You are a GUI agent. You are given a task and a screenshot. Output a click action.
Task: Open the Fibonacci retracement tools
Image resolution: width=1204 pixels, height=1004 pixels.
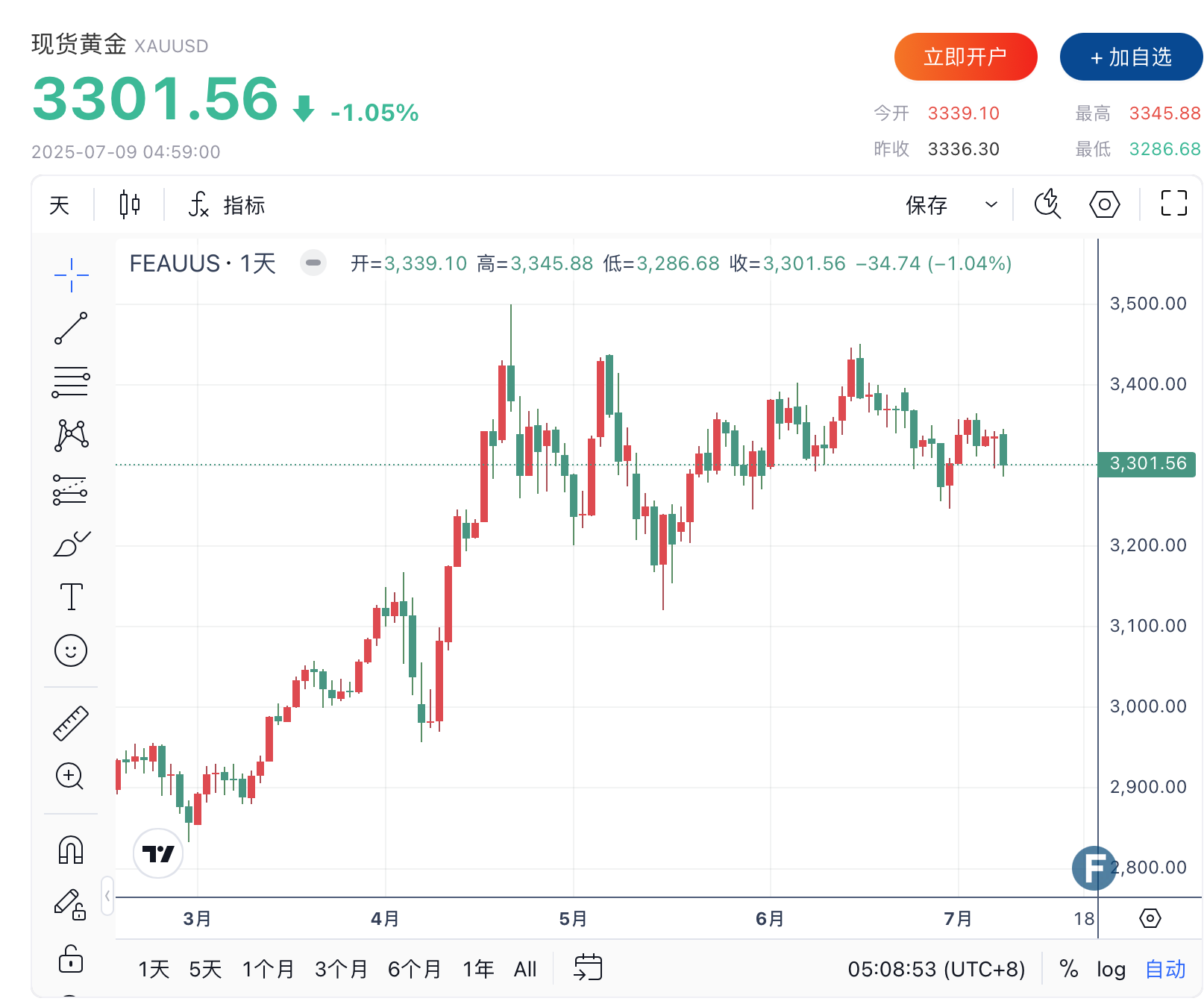click(71, 382)
